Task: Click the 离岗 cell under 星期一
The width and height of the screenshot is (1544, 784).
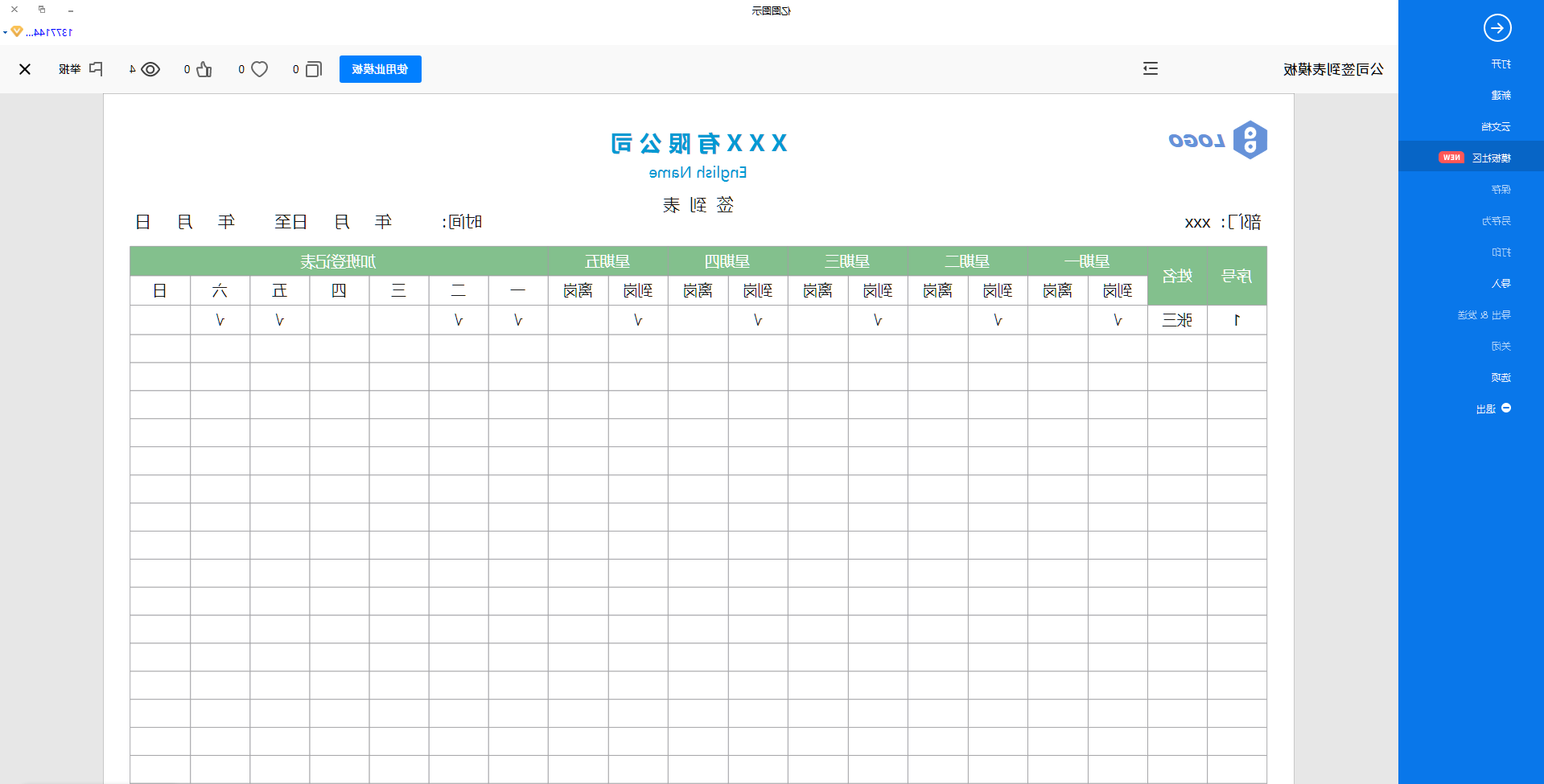Action: 1057,291
